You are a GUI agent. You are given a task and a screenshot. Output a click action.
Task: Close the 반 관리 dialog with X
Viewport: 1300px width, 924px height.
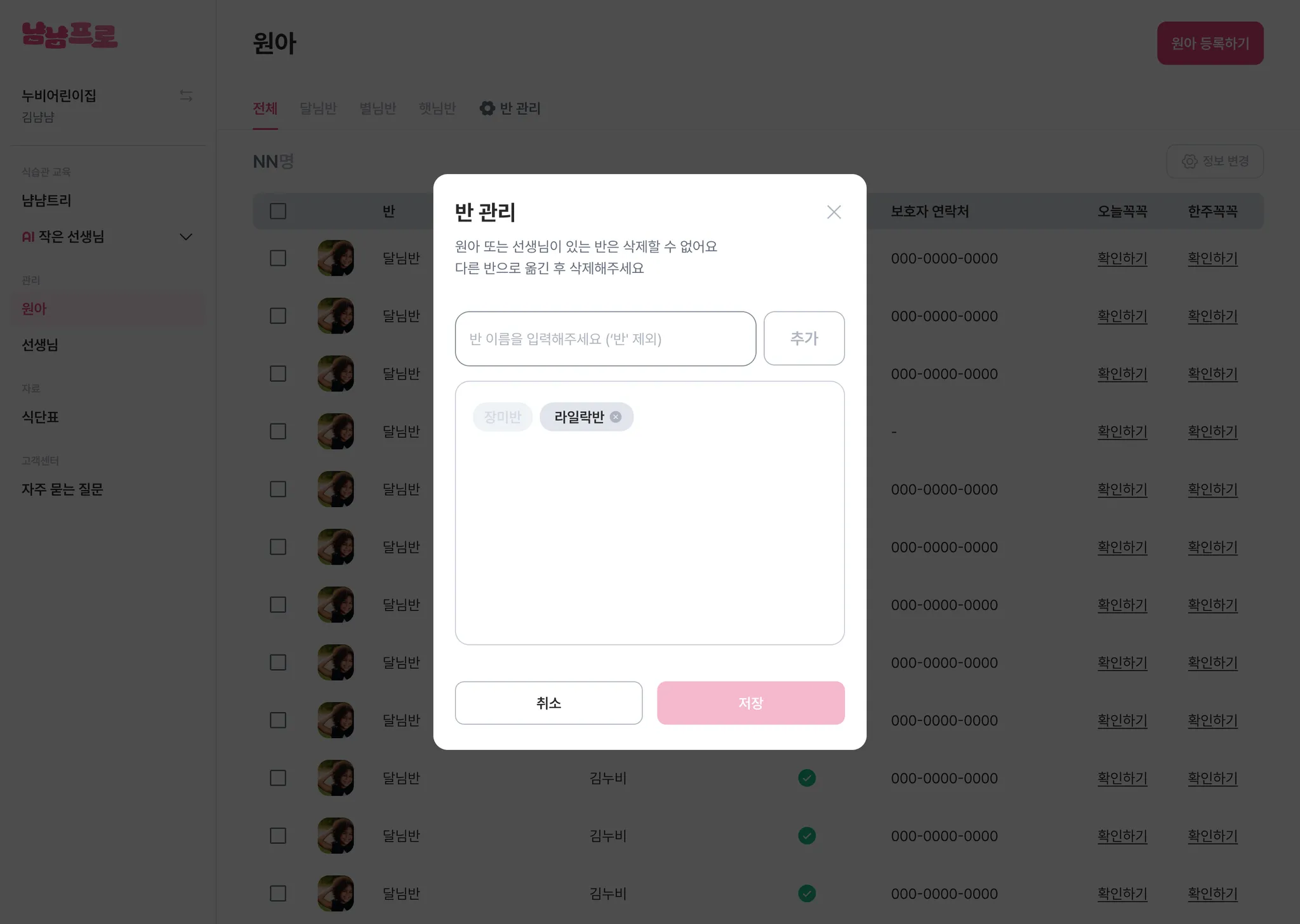tap(833, 212)
